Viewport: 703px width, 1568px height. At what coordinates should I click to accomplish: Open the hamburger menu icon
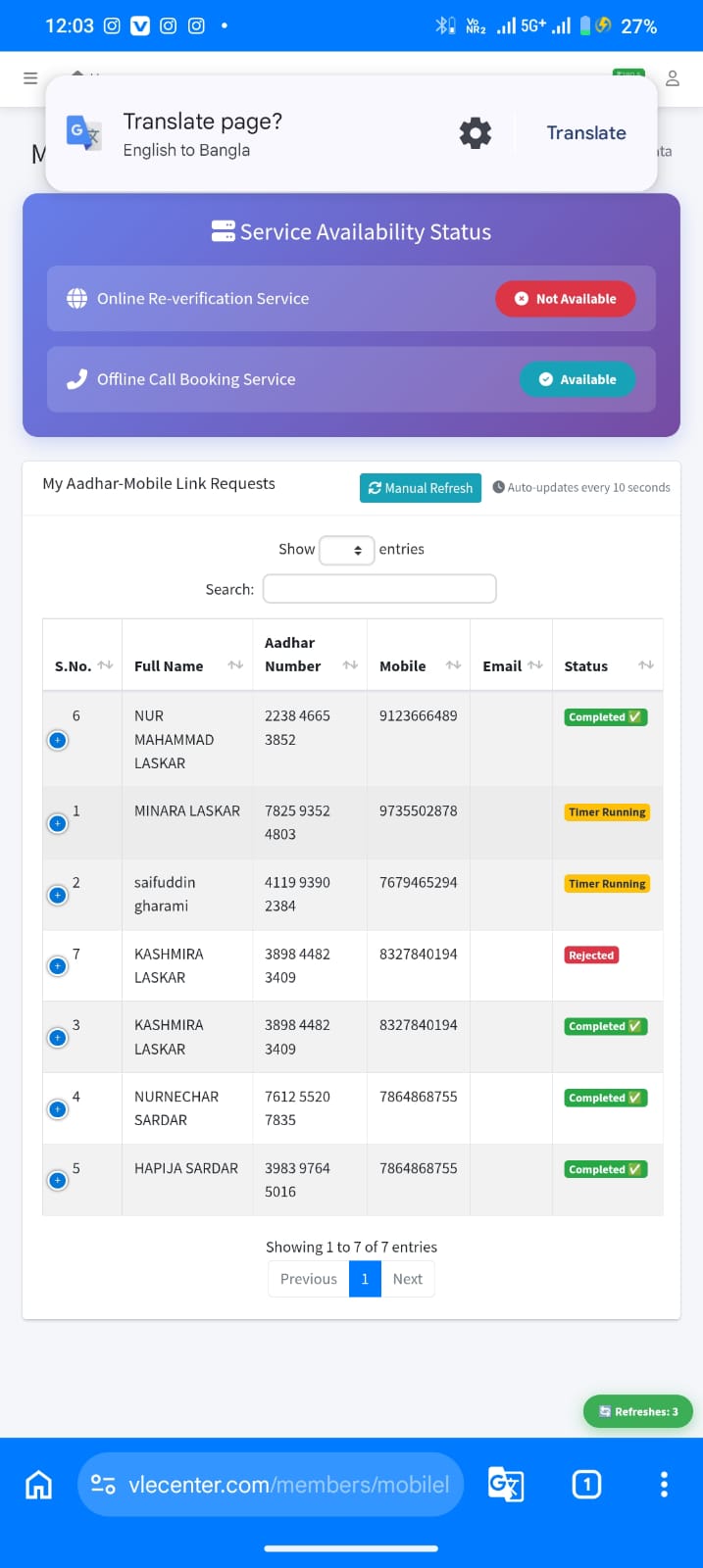30,78
